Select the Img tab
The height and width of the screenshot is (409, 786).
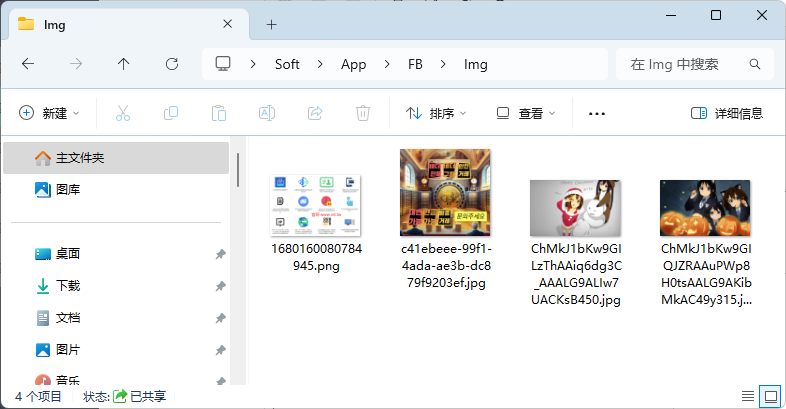(x=129, y=24)
